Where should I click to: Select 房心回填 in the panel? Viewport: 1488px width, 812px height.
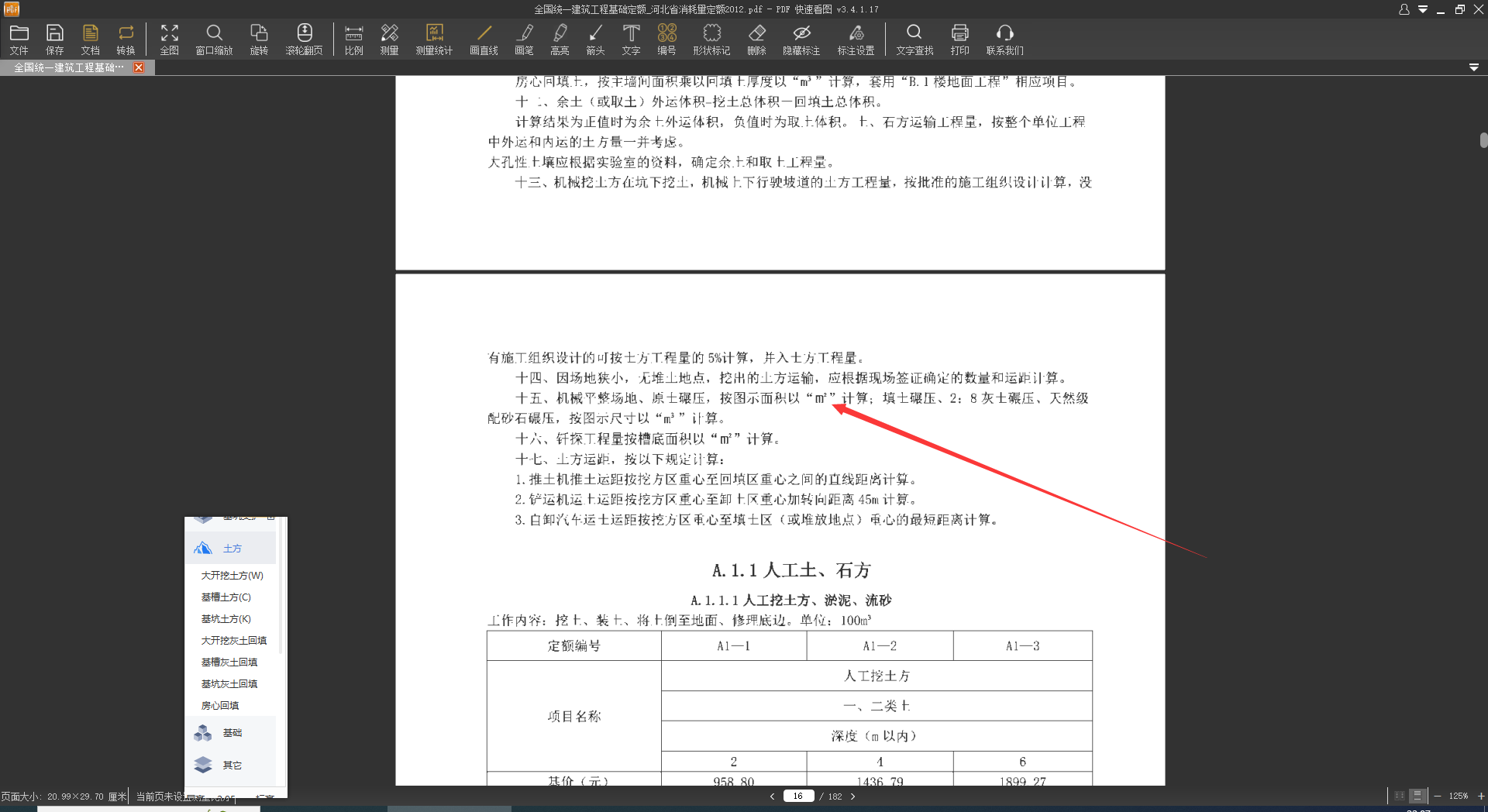(219, 706)
